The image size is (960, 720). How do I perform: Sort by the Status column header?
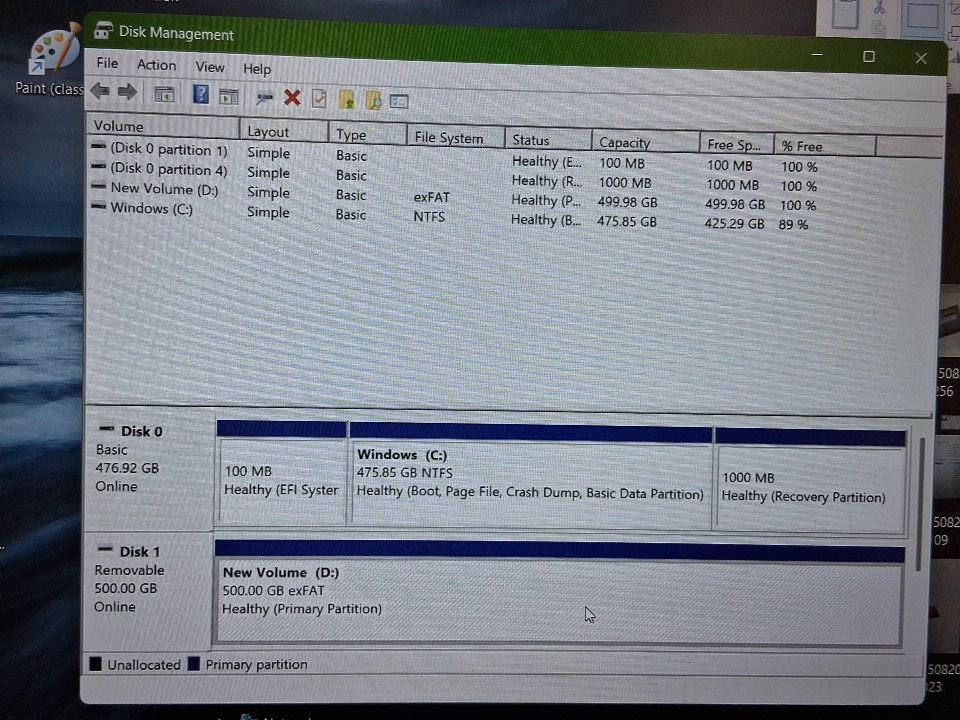click(548, 140)
